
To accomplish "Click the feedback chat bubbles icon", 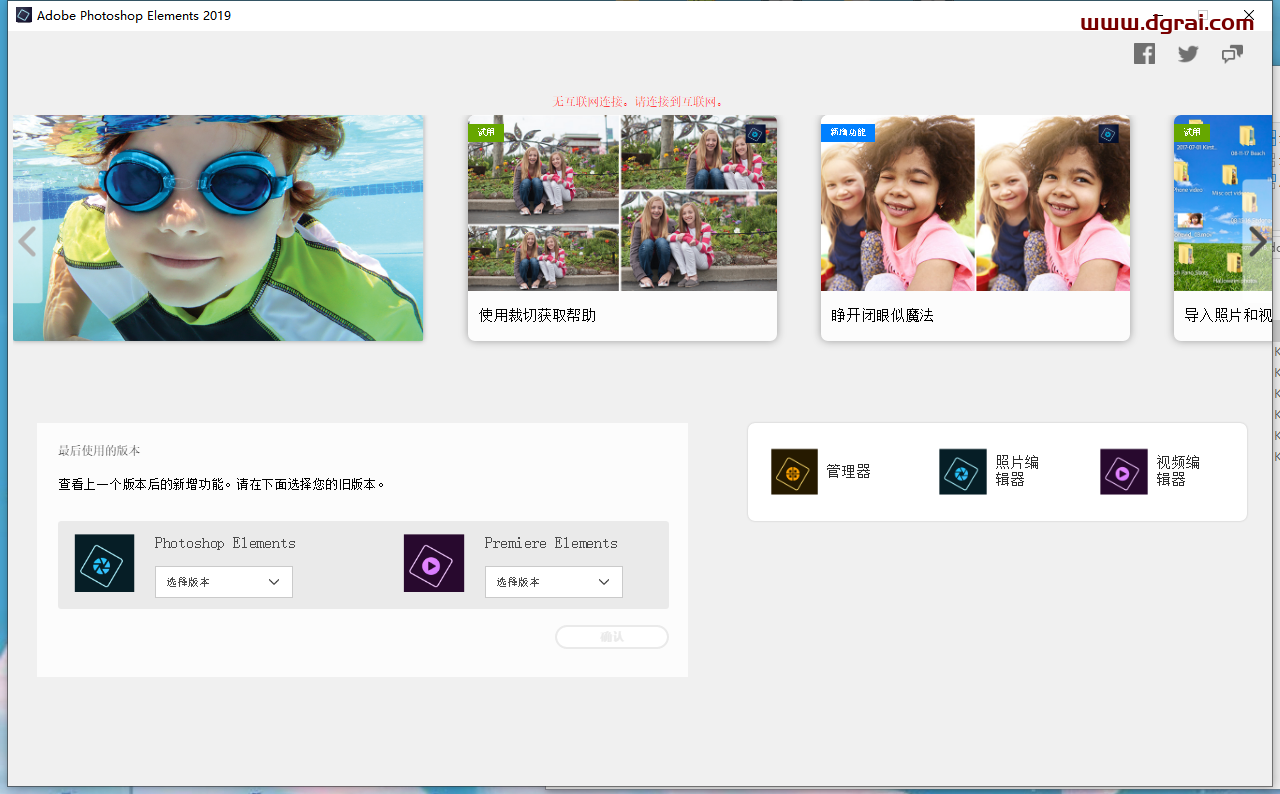I will click(1232, 54).
